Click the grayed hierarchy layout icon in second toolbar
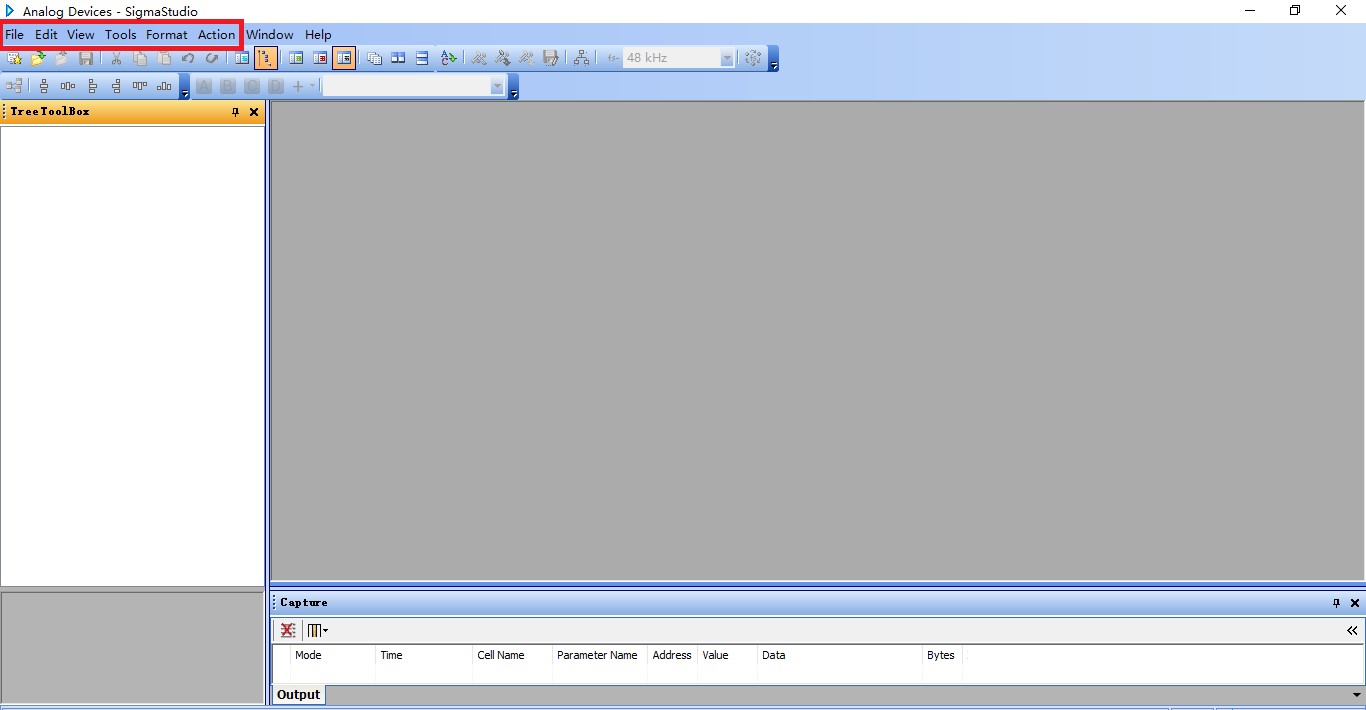This screenshot has height=710, width=1366. coord(15,86)
